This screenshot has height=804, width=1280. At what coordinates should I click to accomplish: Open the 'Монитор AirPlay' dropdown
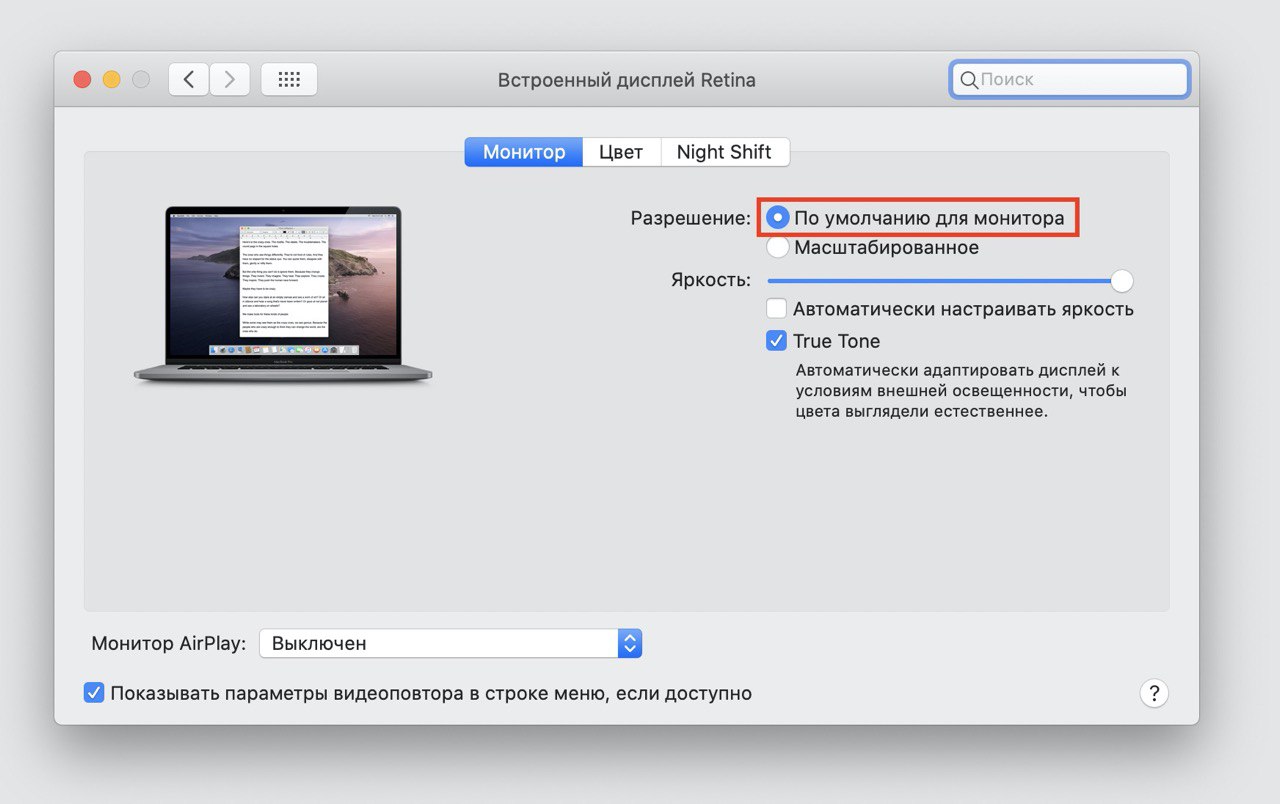coord(450,643)
